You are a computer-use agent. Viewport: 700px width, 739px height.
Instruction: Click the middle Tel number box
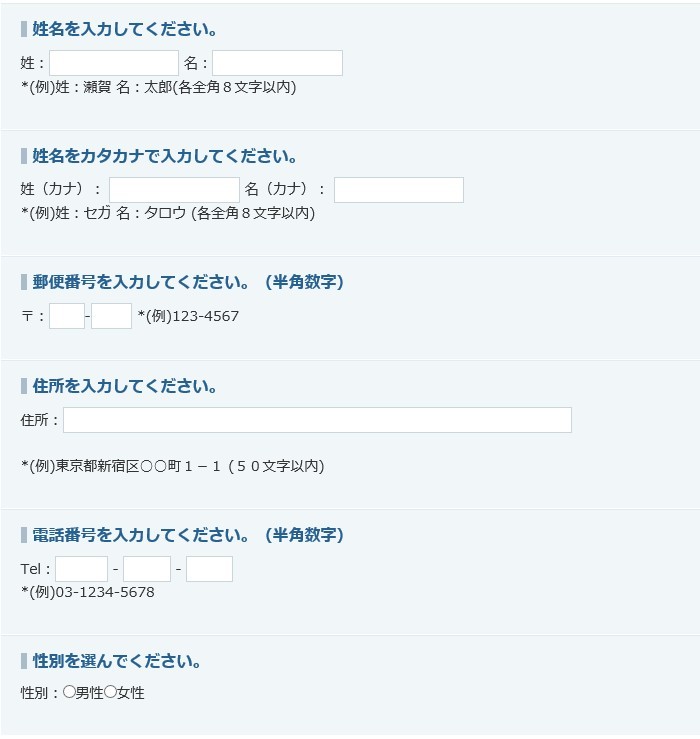pos(147,569)
